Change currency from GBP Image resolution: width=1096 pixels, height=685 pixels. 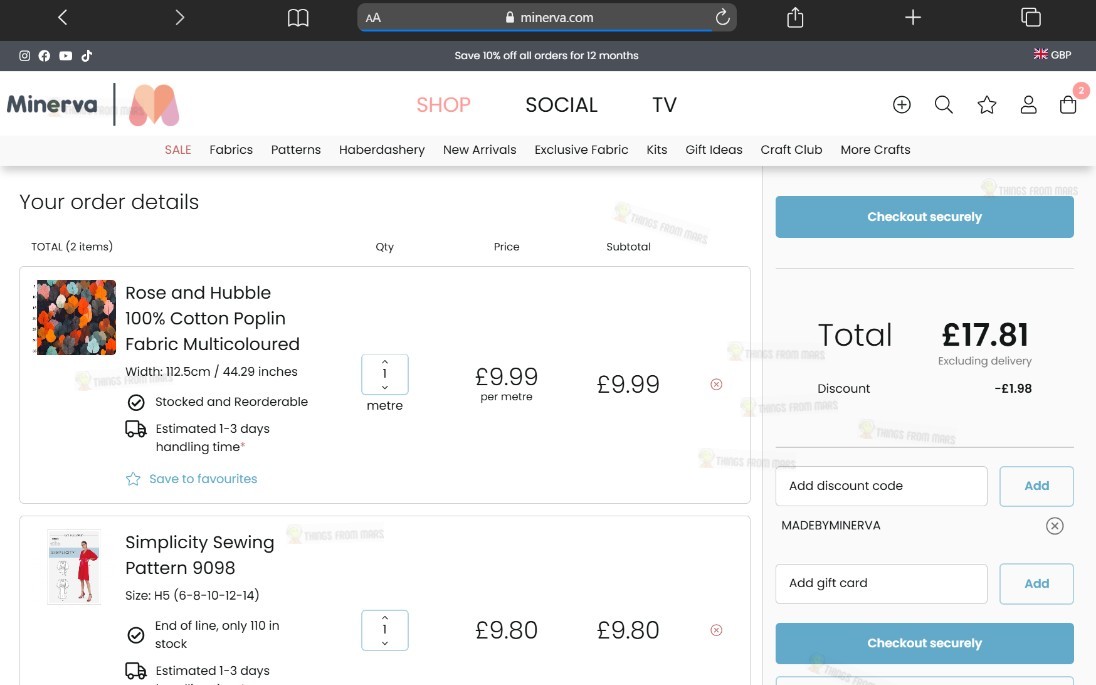tap(1052, 55)
